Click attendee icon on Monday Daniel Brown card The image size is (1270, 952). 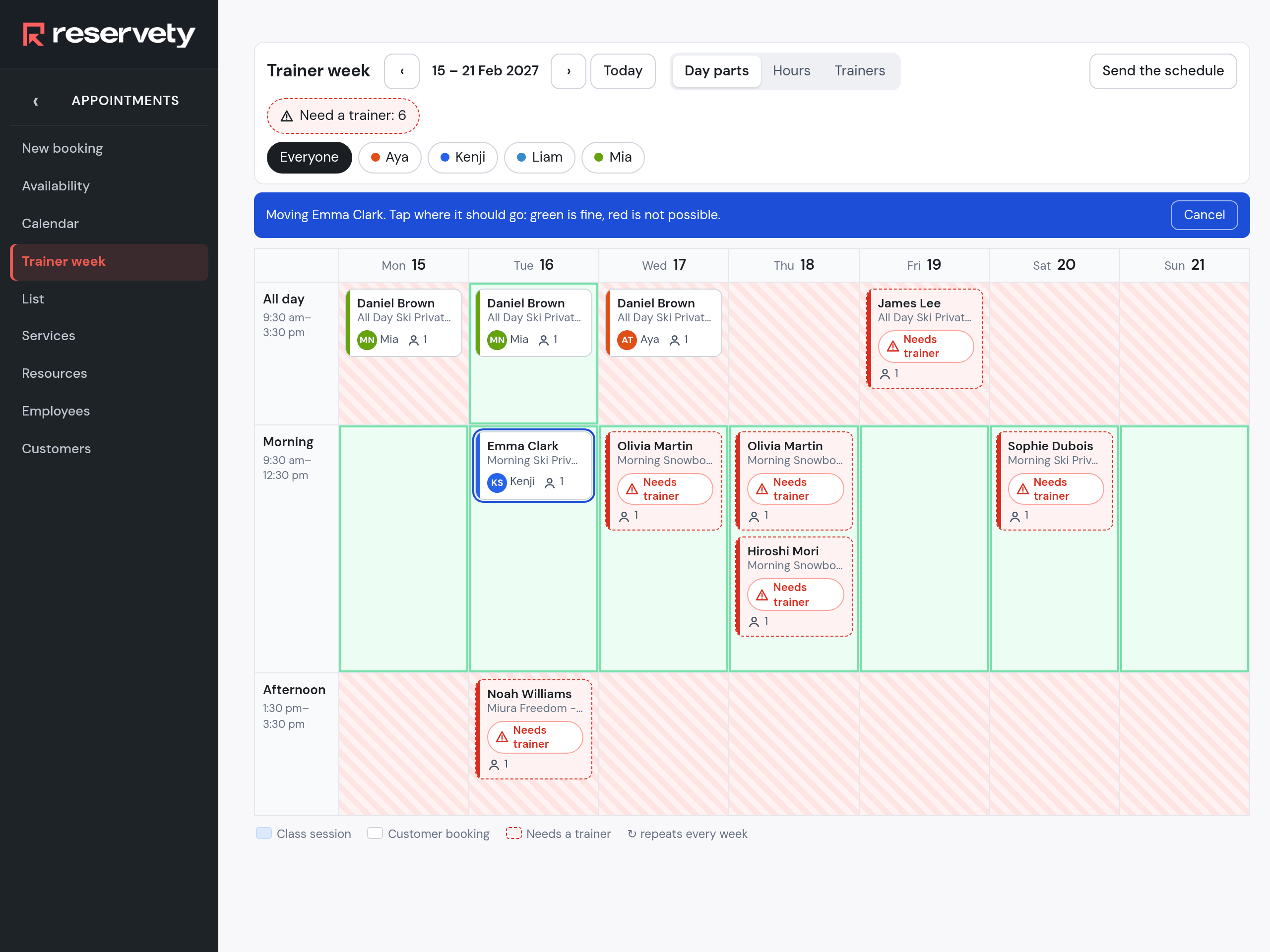pos(413,340)
